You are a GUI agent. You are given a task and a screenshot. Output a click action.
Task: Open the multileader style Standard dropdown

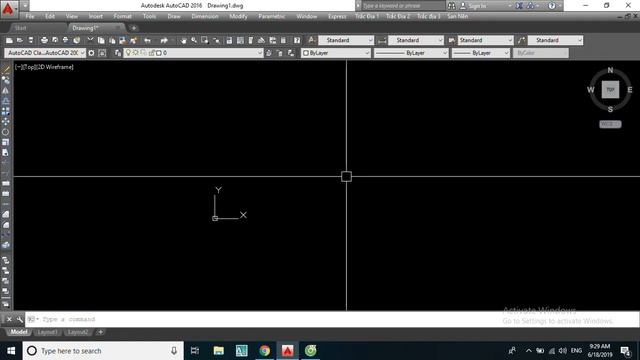(555, 40)
